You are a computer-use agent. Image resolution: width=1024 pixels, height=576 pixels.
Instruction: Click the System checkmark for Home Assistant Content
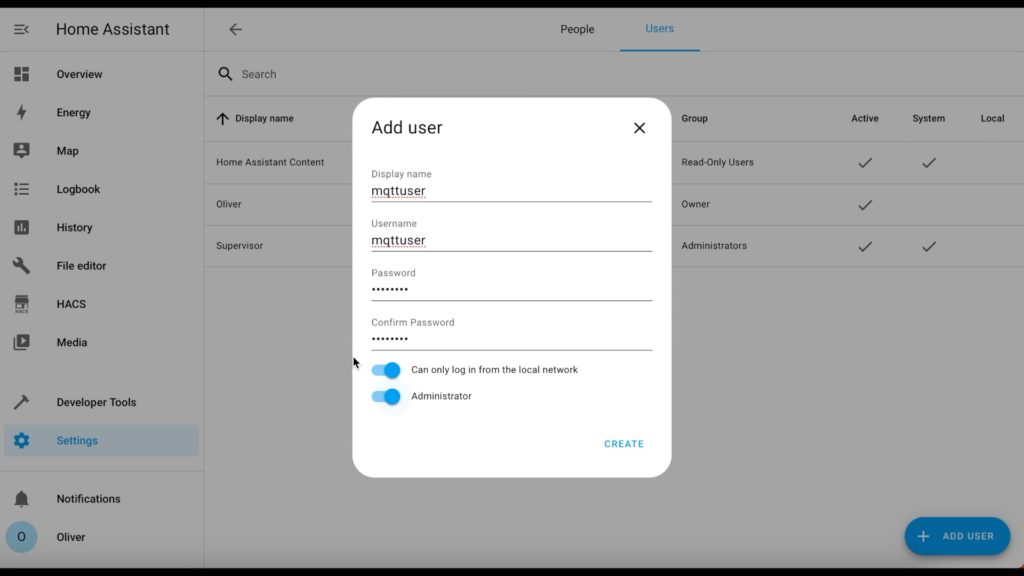929,163
